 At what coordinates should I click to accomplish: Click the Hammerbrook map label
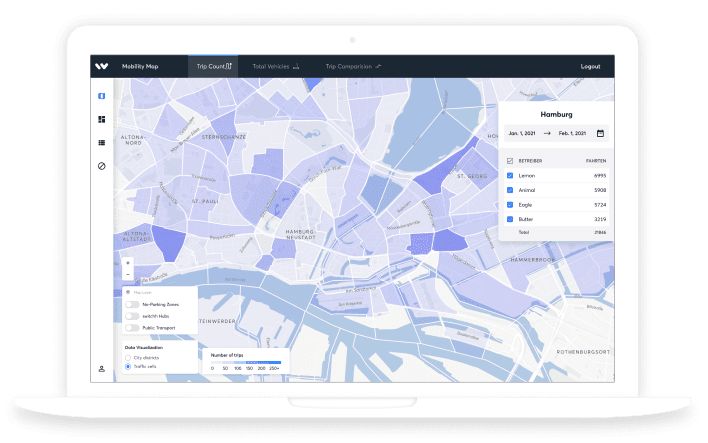(x=532, y=260)
